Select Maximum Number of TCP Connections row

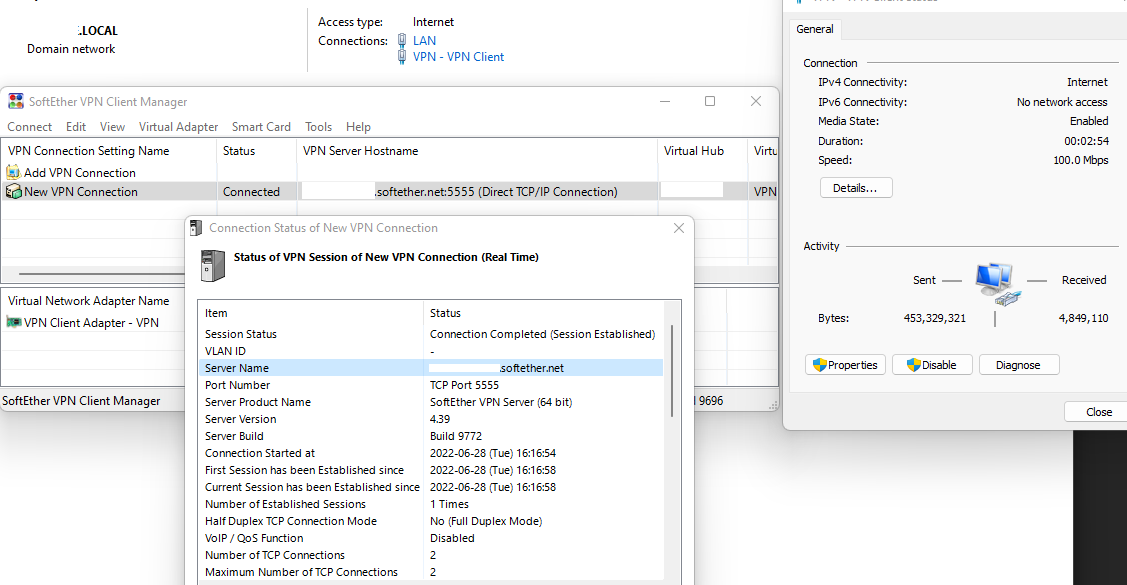[431, 572]
